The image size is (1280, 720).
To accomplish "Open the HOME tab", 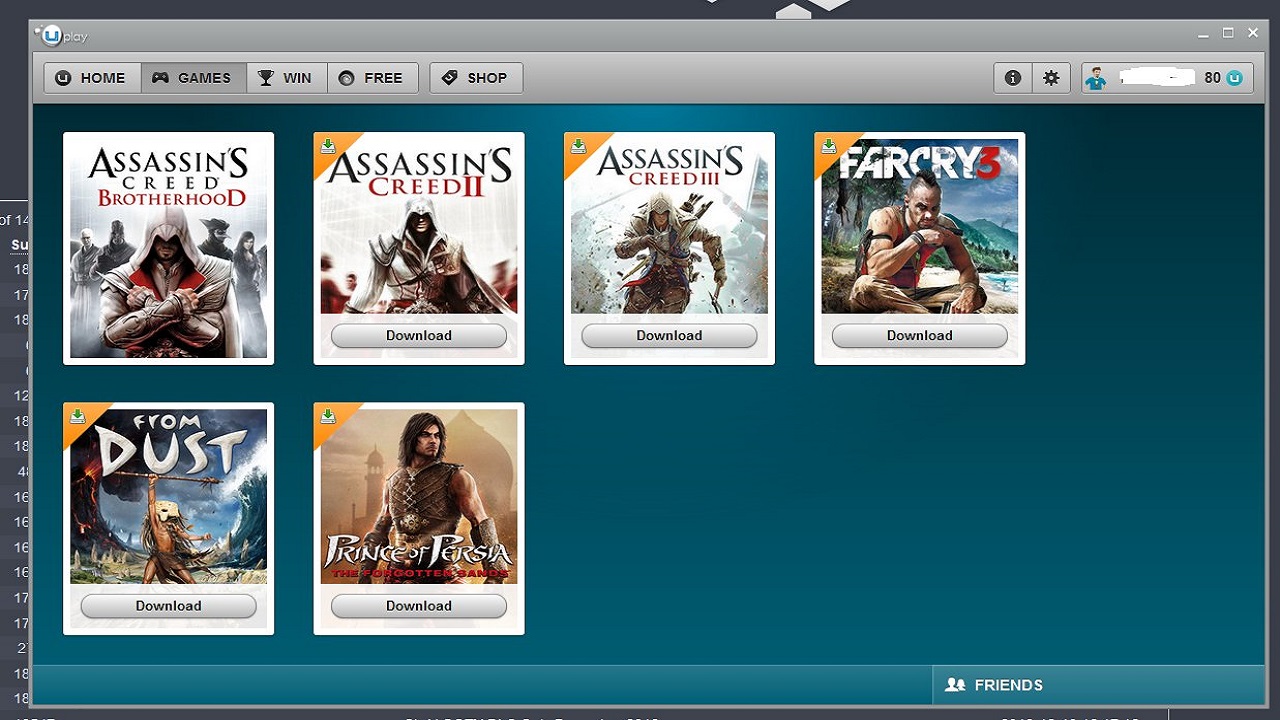I will pos(92,78).
